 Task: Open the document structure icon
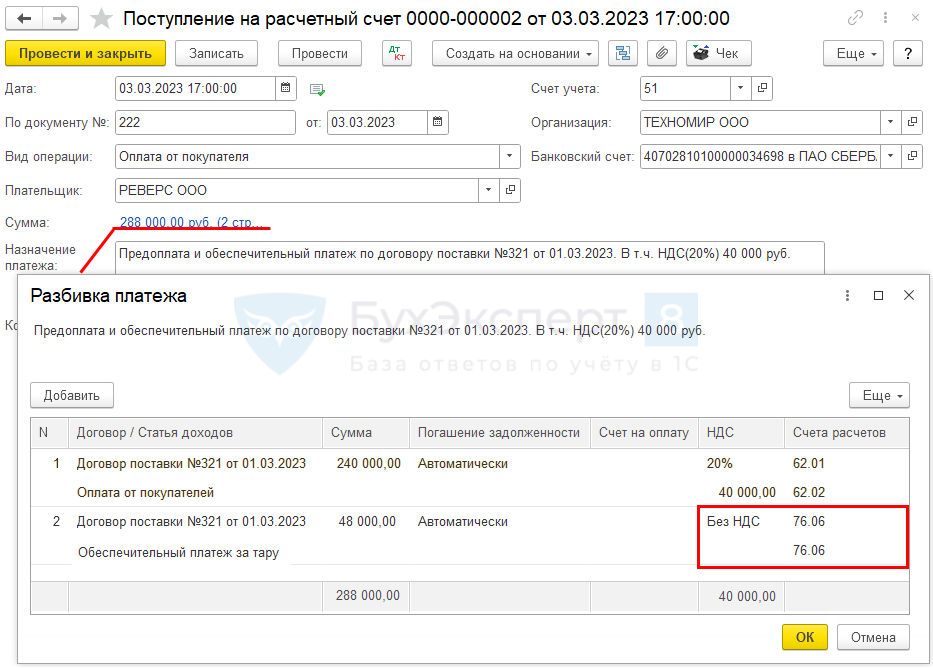pyautogui.click(x=623, y=54)
